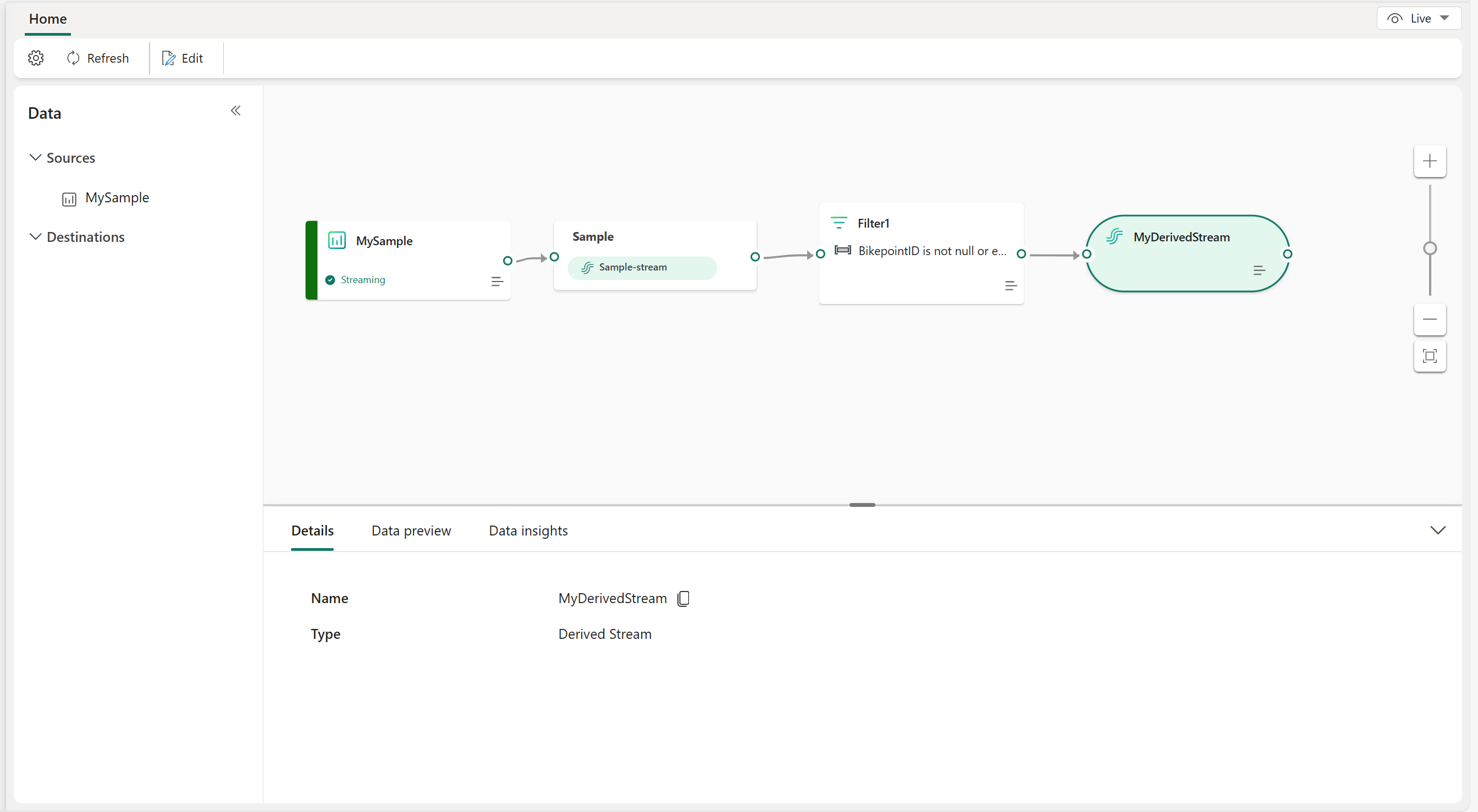Click the Edit button in toolbar
Viewport: 1478px width, 812px height.
(184, 58)
